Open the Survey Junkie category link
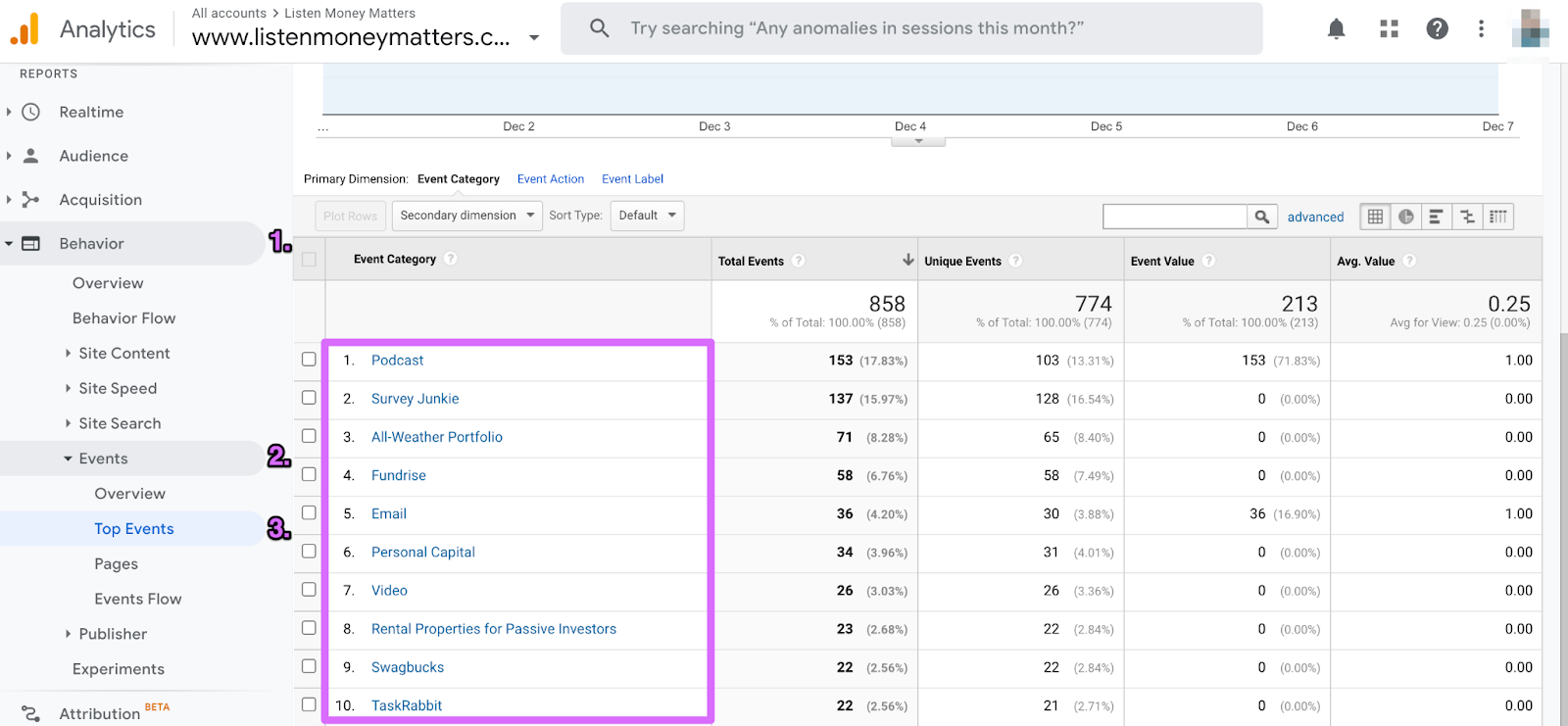This screenshot has width=1568, height=726. [415, 399]
